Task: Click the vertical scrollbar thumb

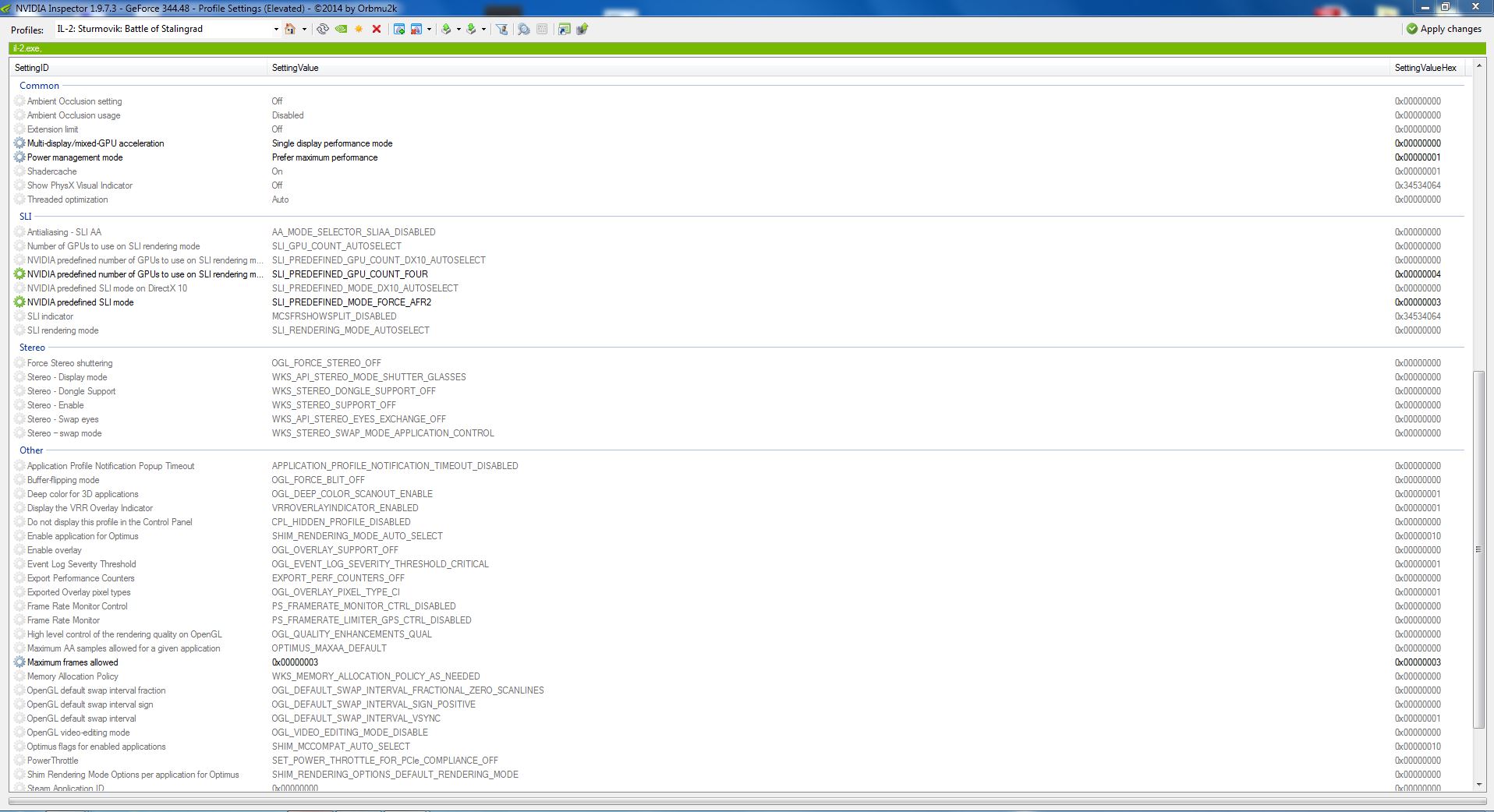Action: pyautogui.click(x=1478, y=550)
